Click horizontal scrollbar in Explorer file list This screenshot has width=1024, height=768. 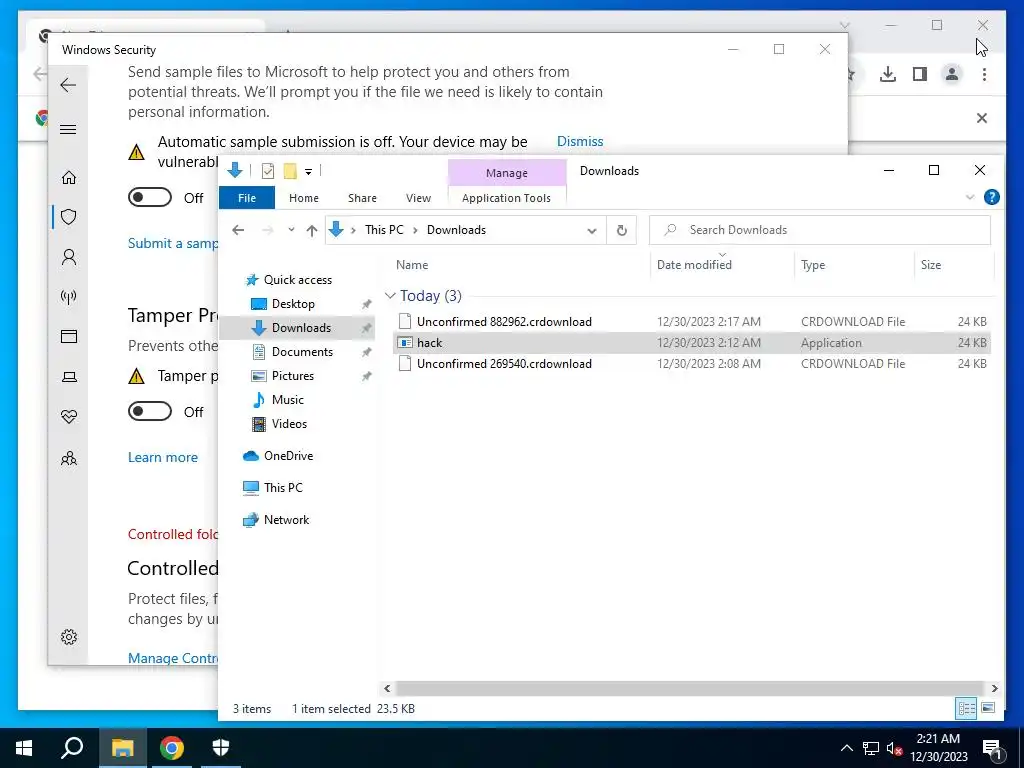[689, 688]
